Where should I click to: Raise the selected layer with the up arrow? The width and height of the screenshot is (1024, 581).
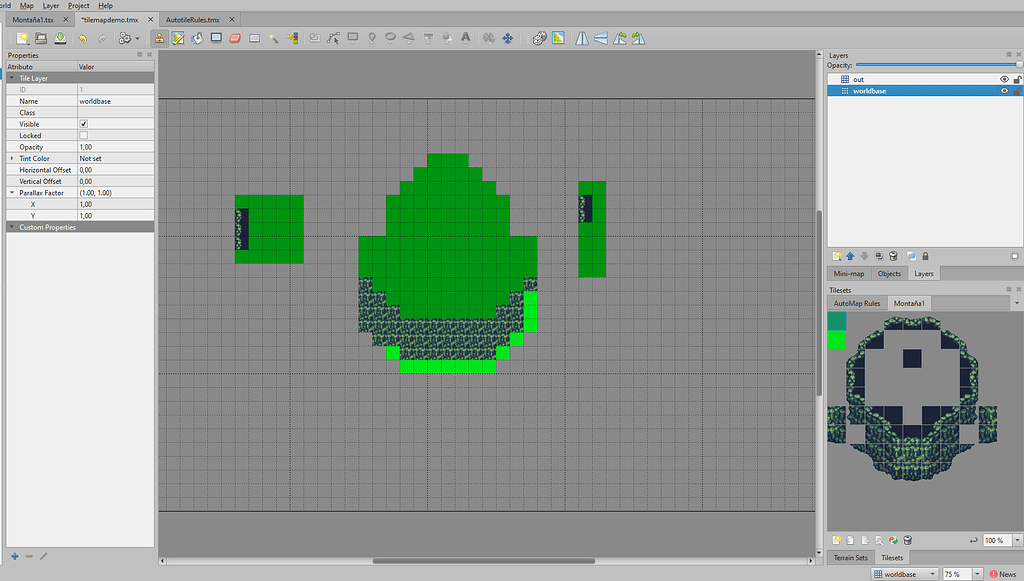click(x=850, y=255)
